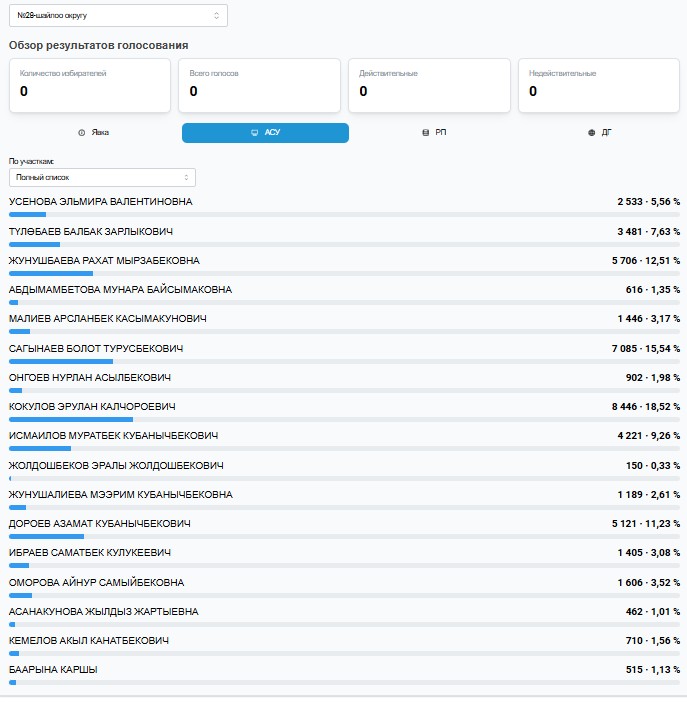
Task: Click the Всего голосов summary card
Action: (x=260, y=85)
